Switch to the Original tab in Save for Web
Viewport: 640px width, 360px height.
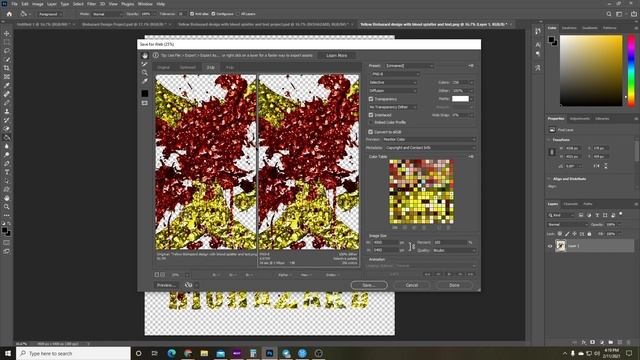click(x=163, y=67)
